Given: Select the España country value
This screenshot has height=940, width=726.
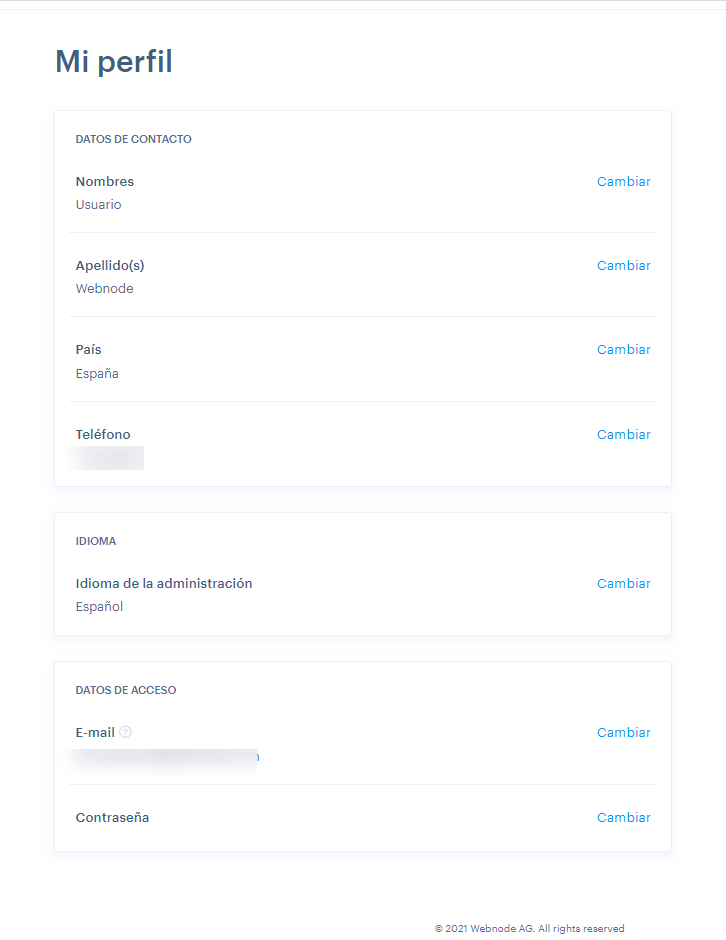Looking at the screenshot, I should (97, 374).
